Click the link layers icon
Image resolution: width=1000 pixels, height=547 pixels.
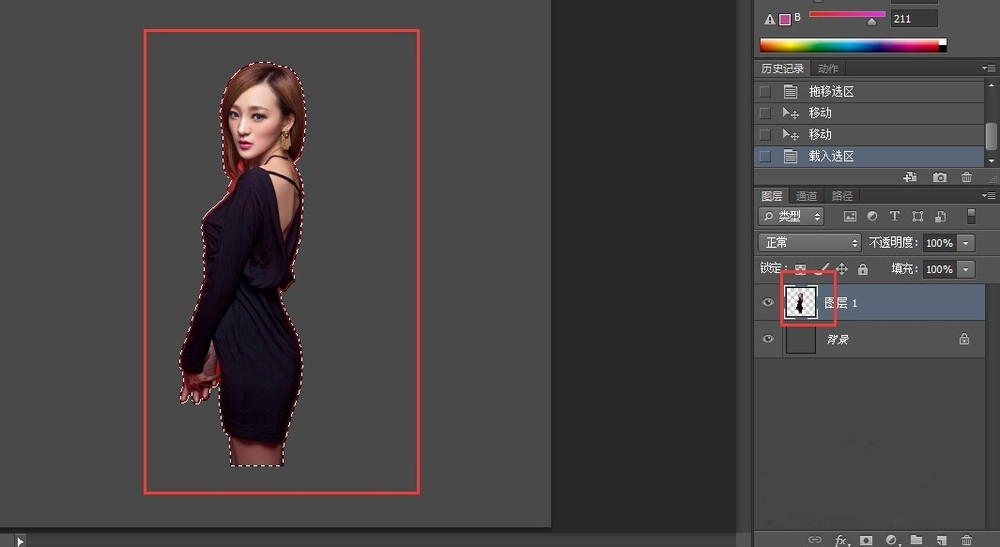[814, 540]
